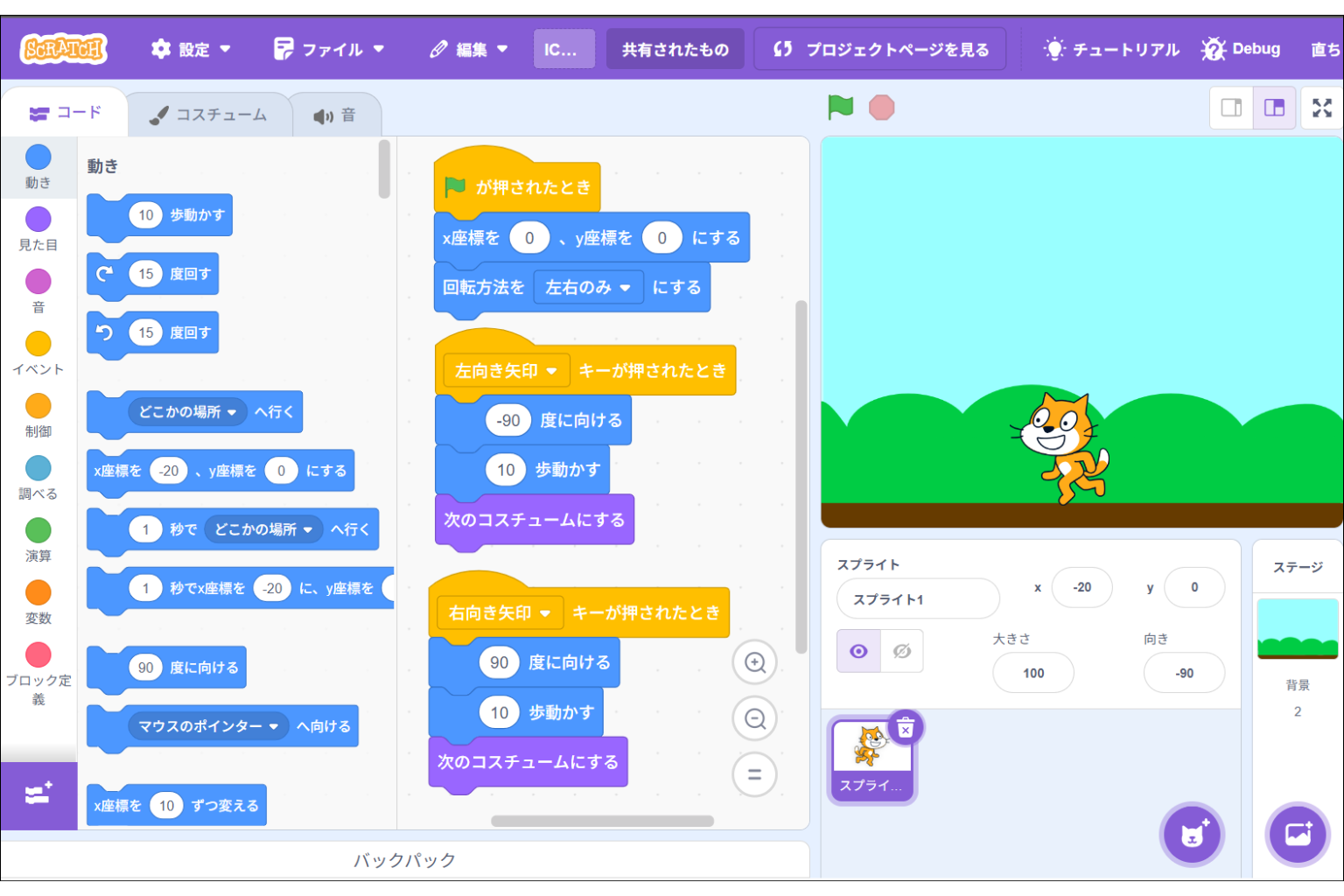Show the sprite with the eye toggle
Image resolution: width=1344 pixels, height=896 pixels.
(x=858, y=651)
